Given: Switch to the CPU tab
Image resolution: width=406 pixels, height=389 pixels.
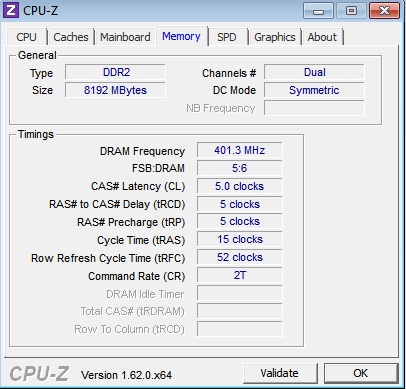Looking at the screenshot, I should pyautogui.click(x=26, y=37).
